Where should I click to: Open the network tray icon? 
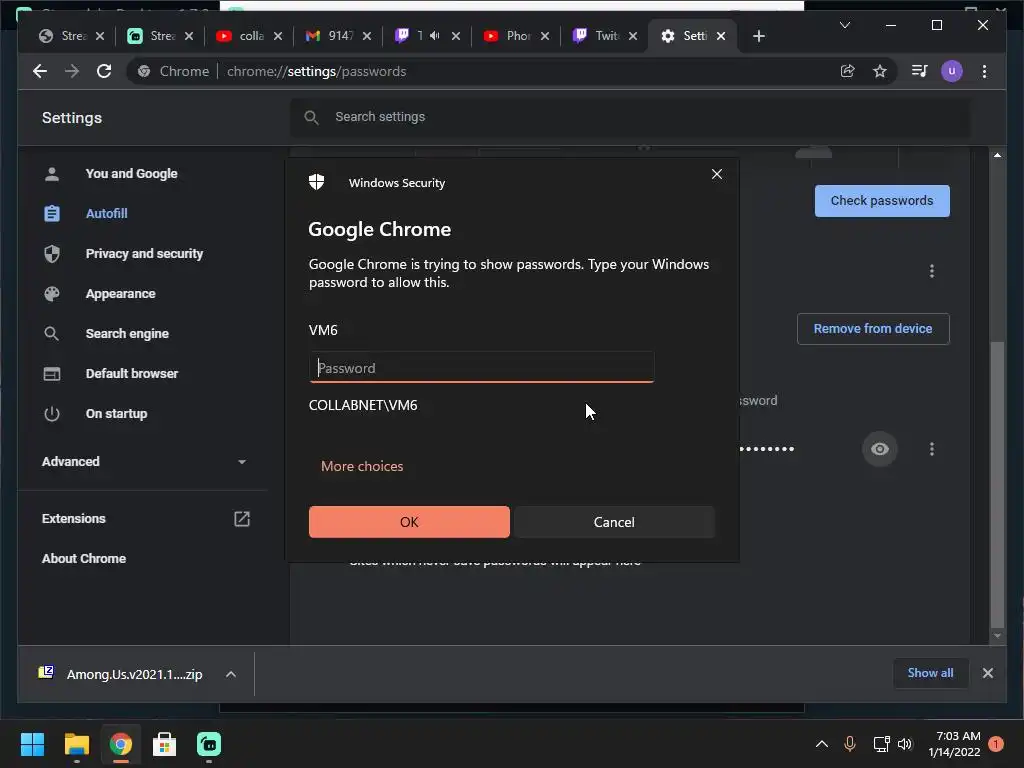[x=881, y=744]
